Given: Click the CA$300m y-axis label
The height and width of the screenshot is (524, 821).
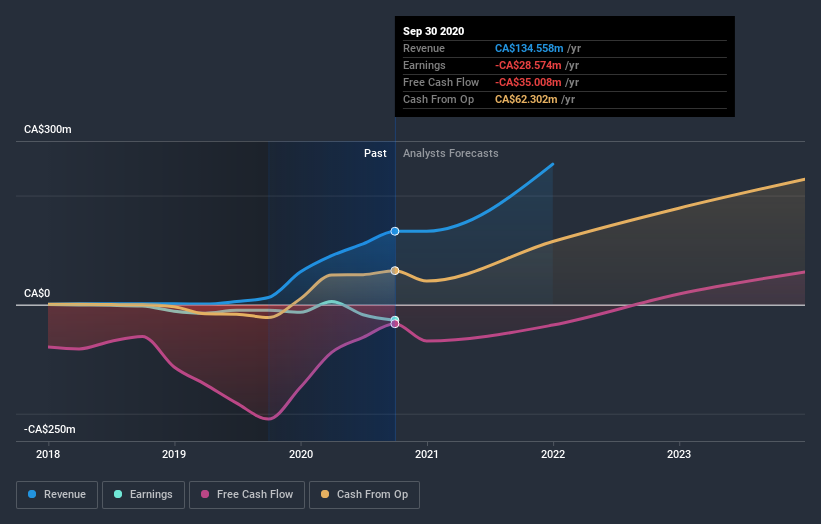Looking at the screenshot, I should tap(48, 129).
